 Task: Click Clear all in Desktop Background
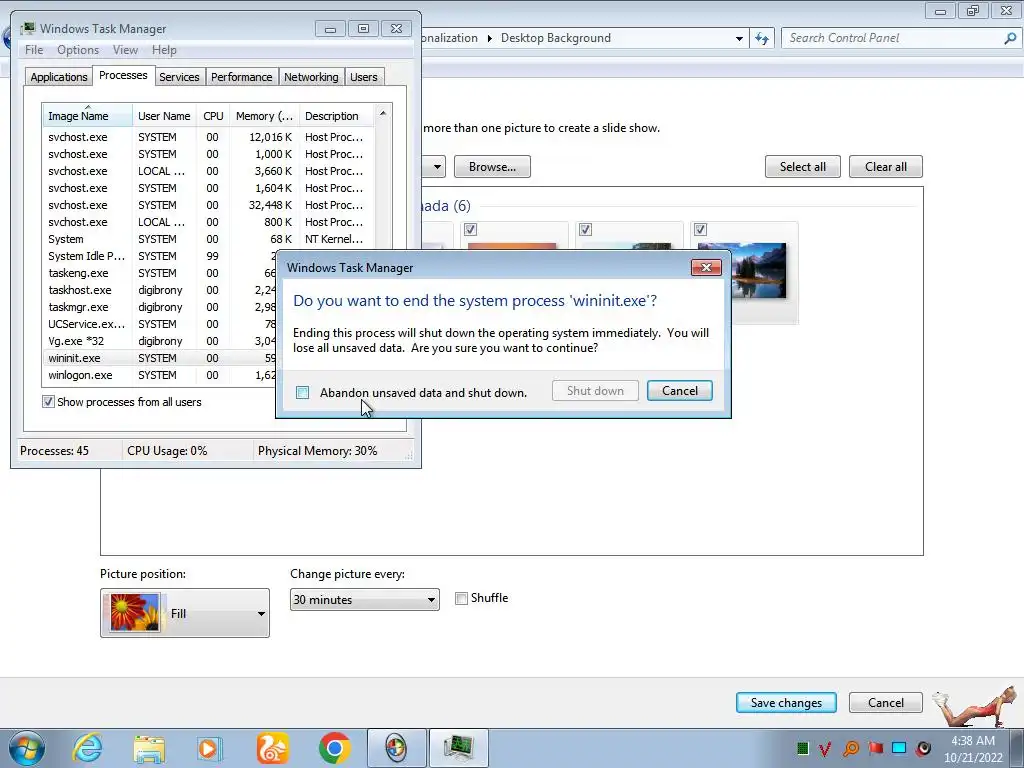(886, 167)
